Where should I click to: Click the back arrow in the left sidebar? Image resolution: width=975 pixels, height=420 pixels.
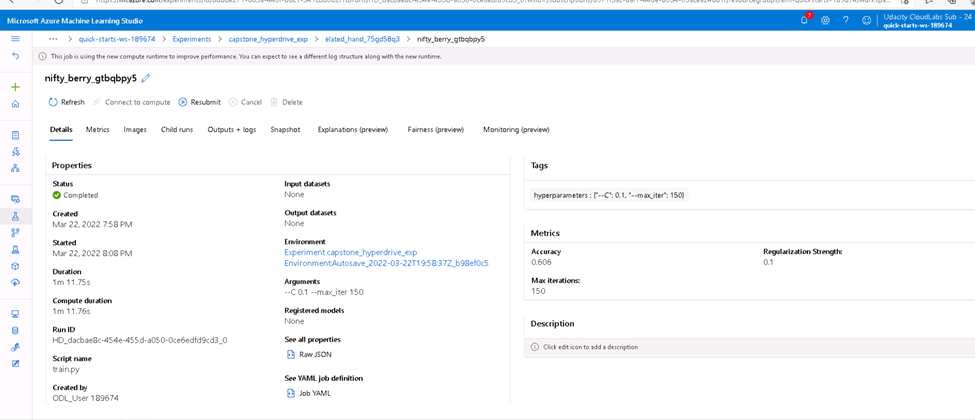[16, 55]
